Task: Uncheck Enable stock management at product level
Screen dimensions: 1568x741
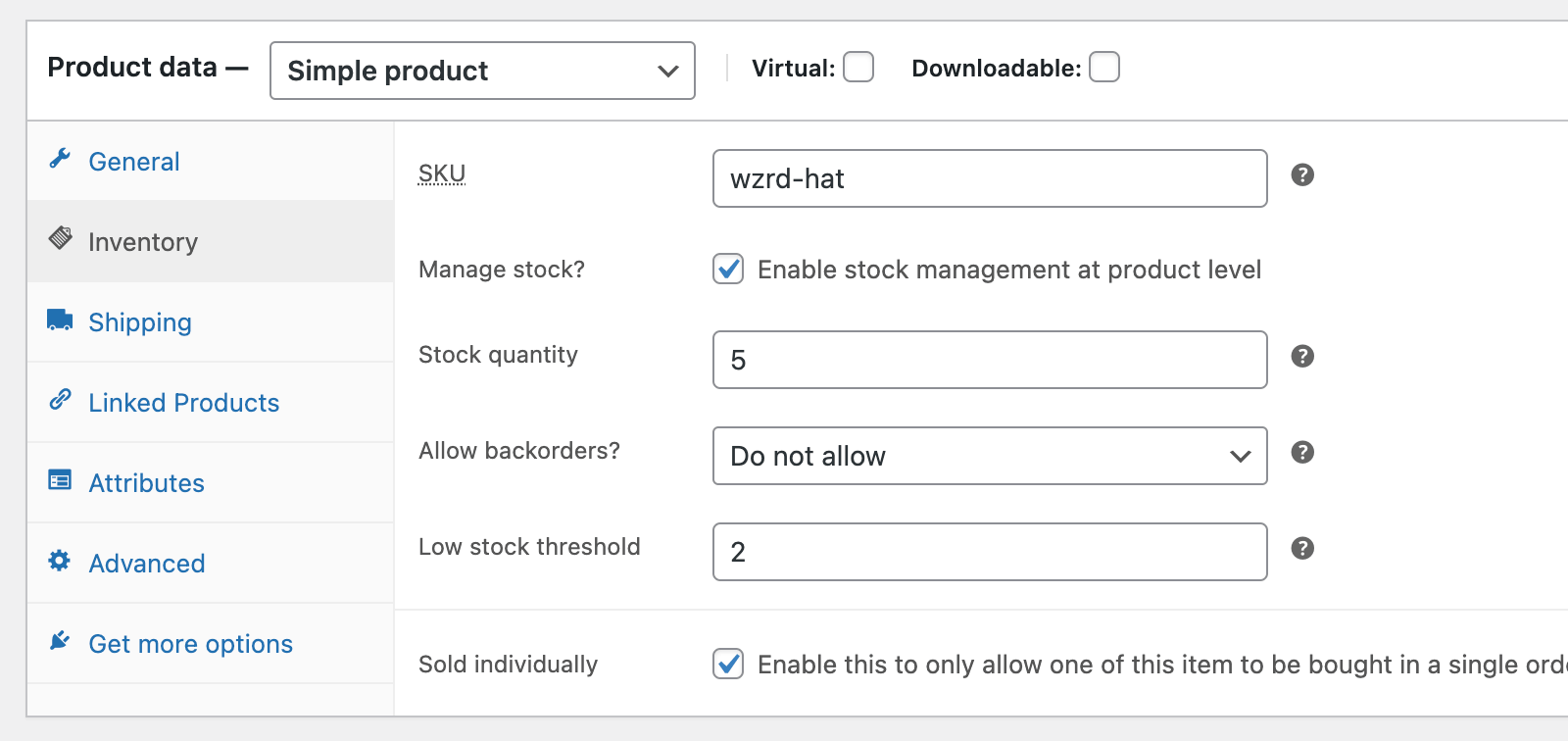Action: [x=728, y=269]
